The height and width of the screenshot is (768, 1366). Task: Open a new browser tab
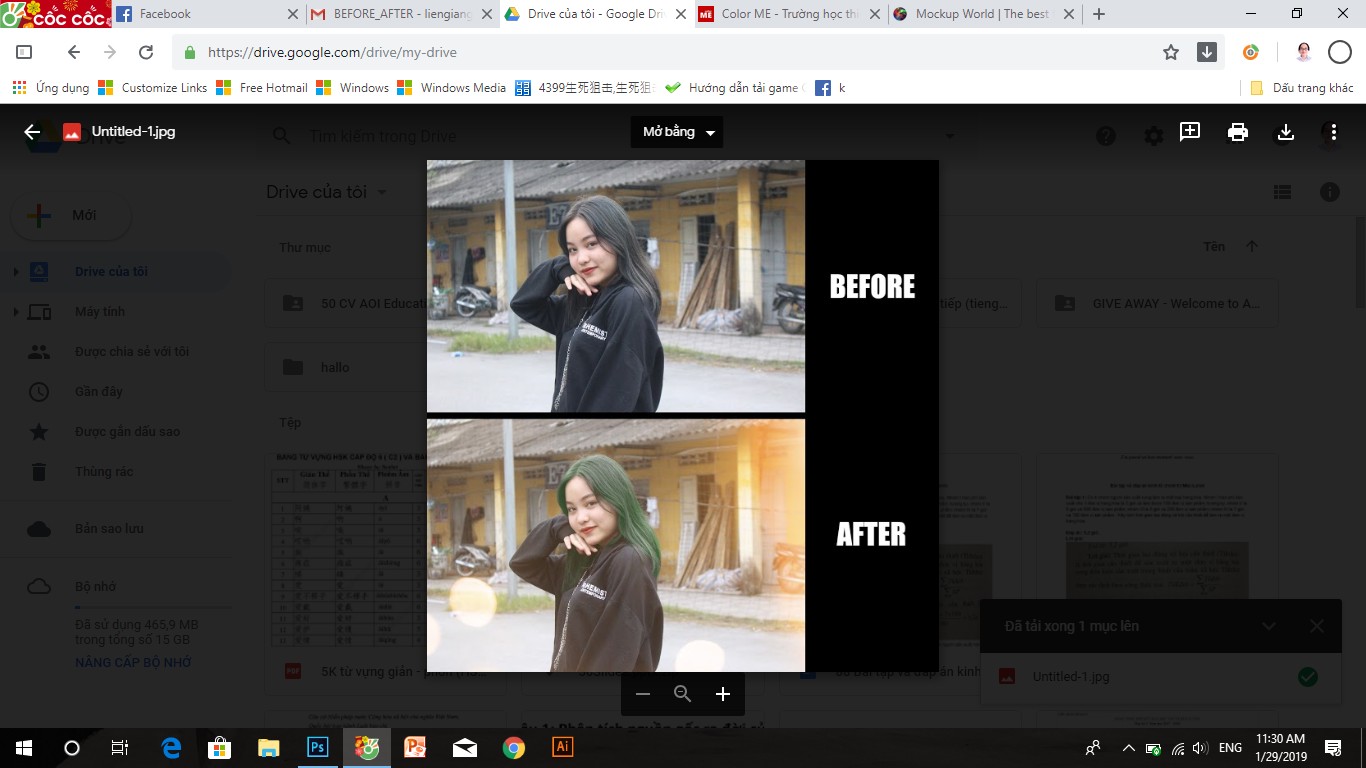click(x=1099, y=14)
